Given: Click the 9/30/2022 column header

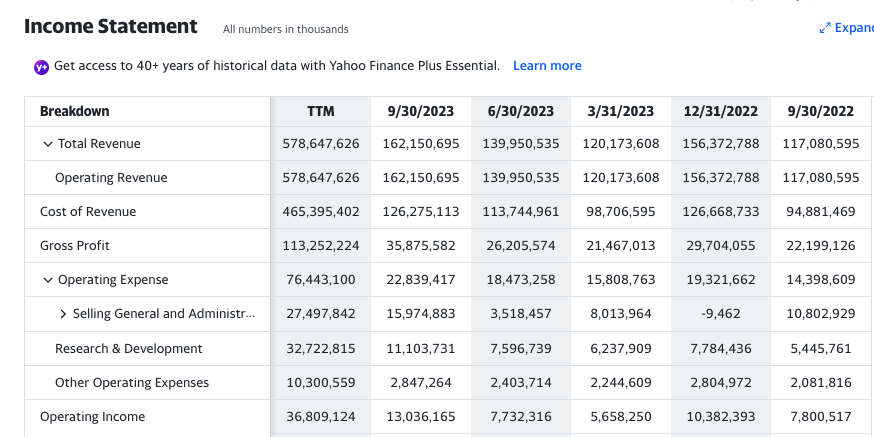Looking at the screenshot, I should [x=820, y=111].
